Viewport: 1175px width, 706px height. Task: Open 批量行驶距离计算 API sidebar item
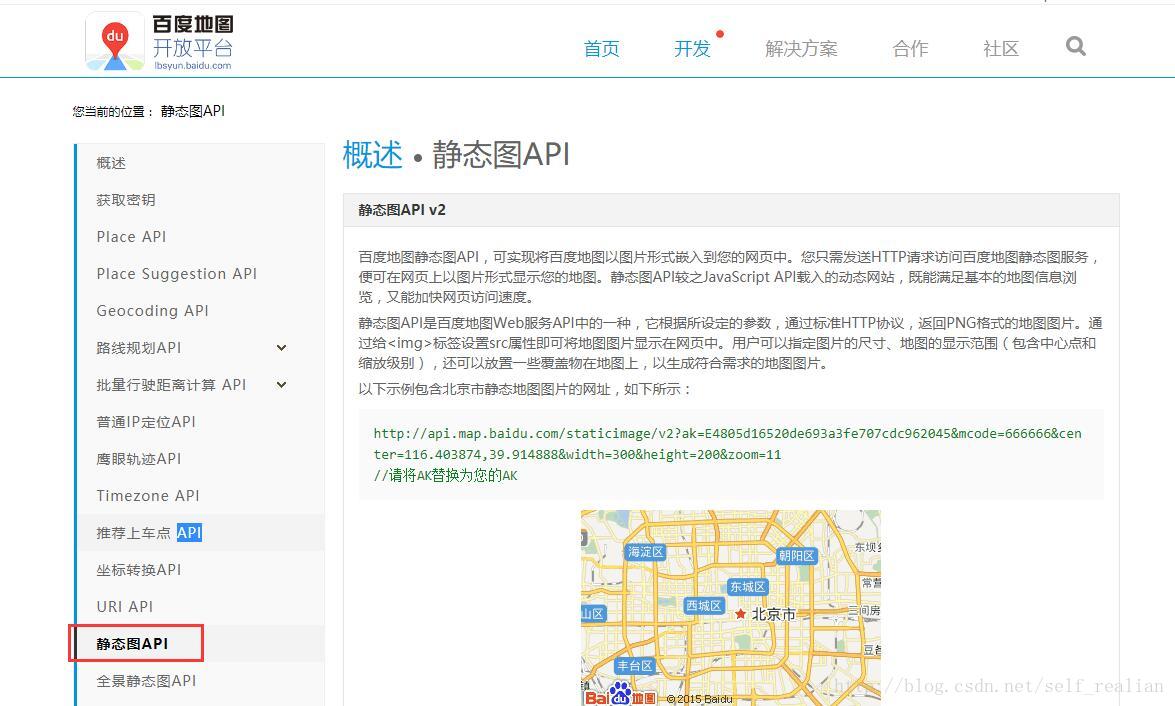[171, 384]
